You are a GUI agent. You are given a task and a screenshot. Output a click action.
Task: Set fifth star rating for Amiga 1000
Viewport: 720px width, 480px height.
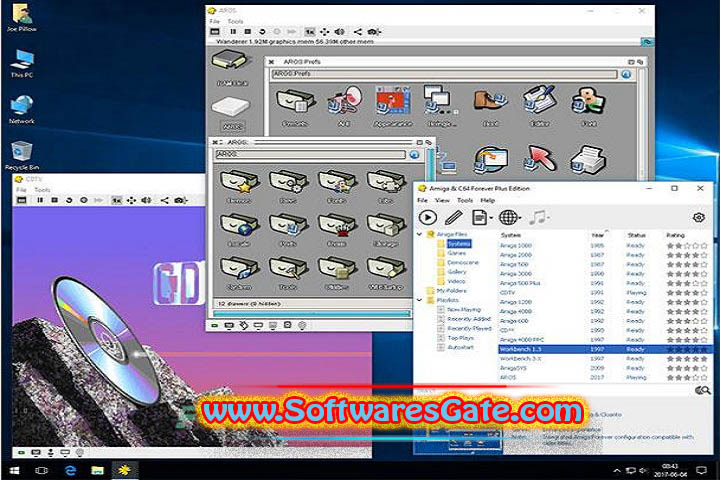tap(704, 246)
